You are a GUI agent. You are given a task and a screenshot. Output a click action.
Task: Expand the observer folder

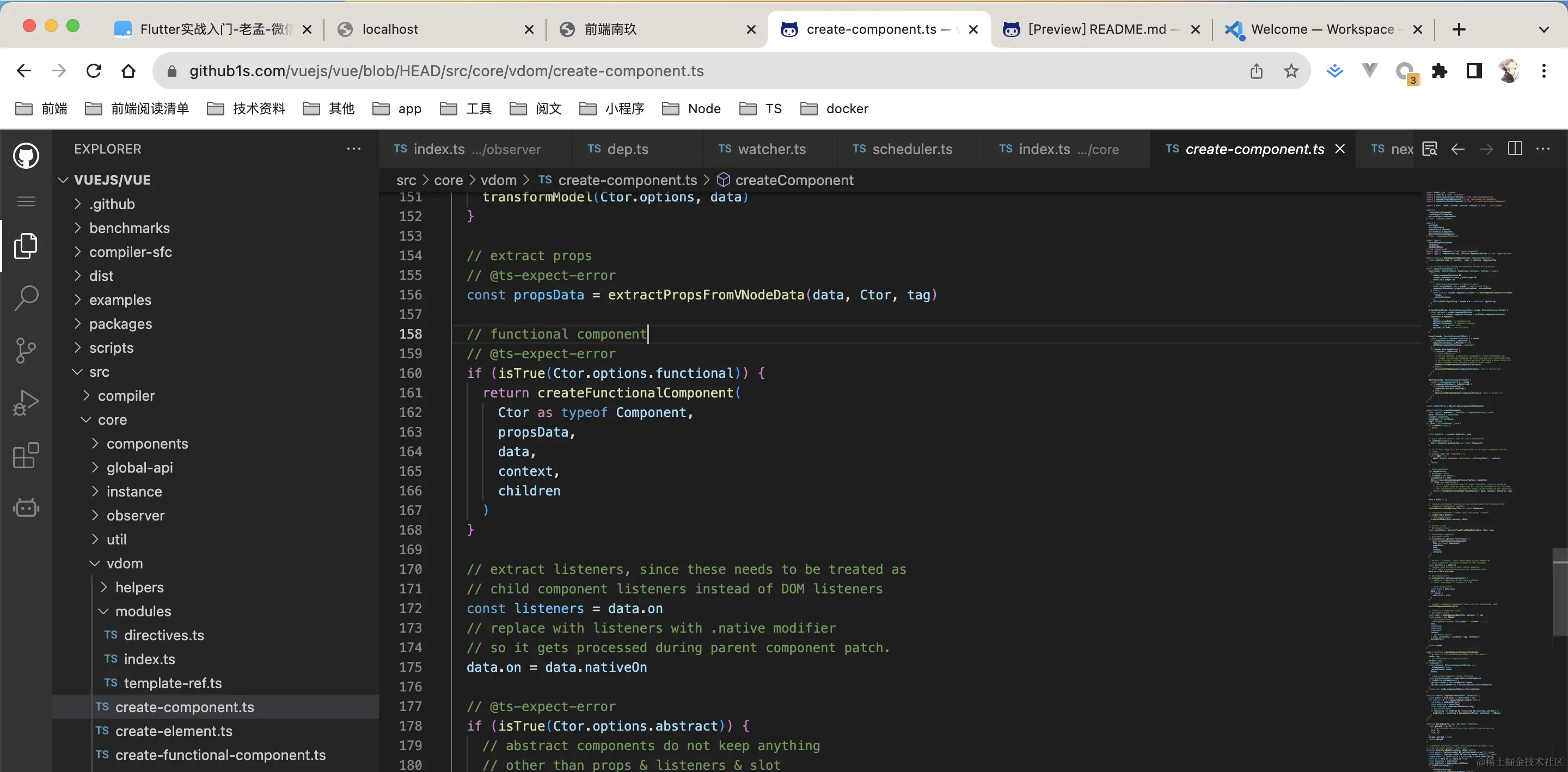pos(135,515)
